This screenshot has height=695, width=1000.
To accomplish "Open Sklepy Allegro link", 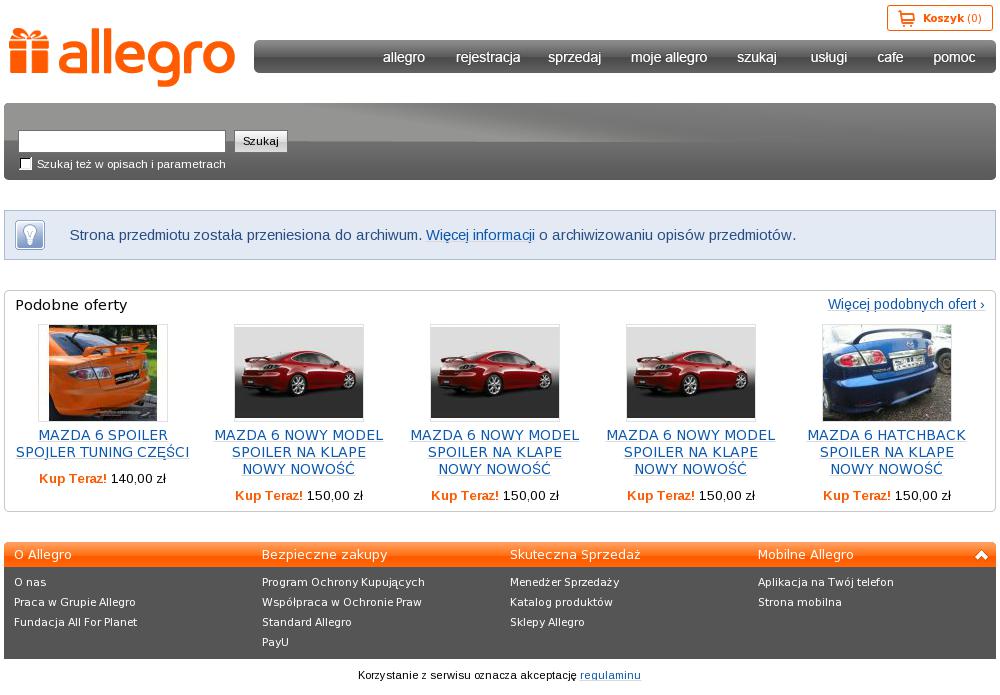I will click(x=547, y=622).
